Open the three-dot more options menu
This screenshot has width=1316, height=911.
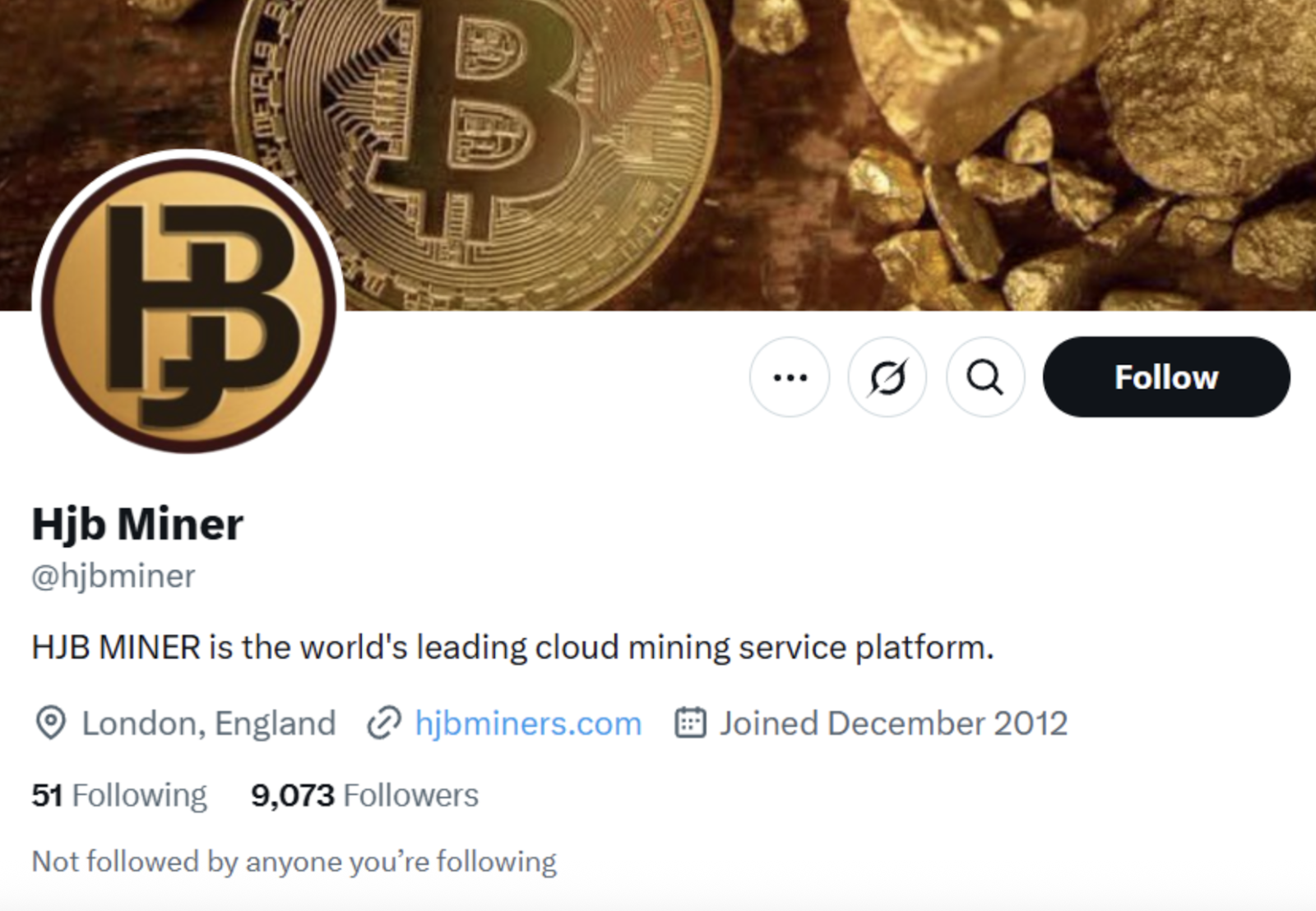coord(790,377)
